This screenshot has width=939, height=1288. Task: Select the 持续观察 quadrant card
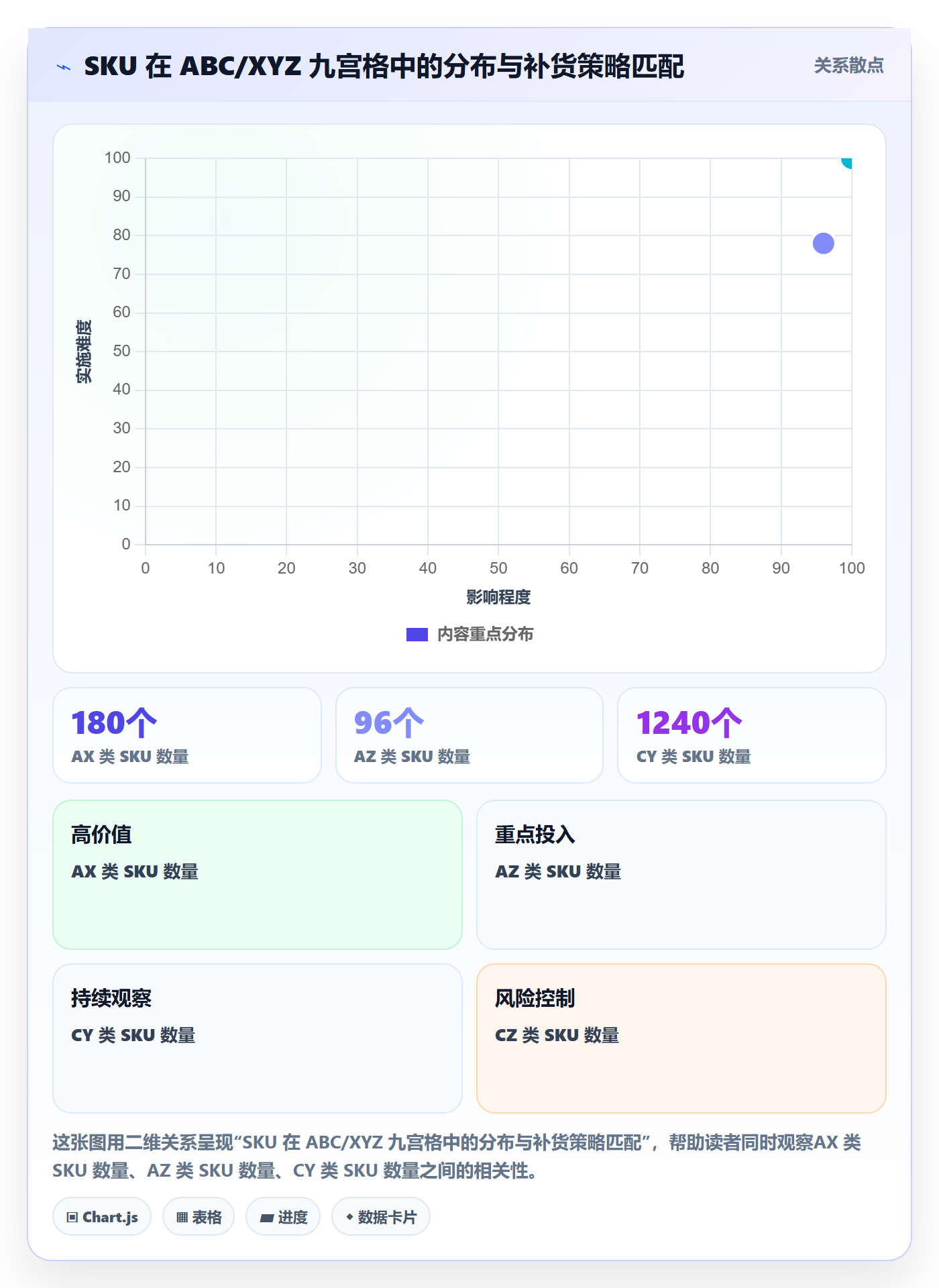258,1038
